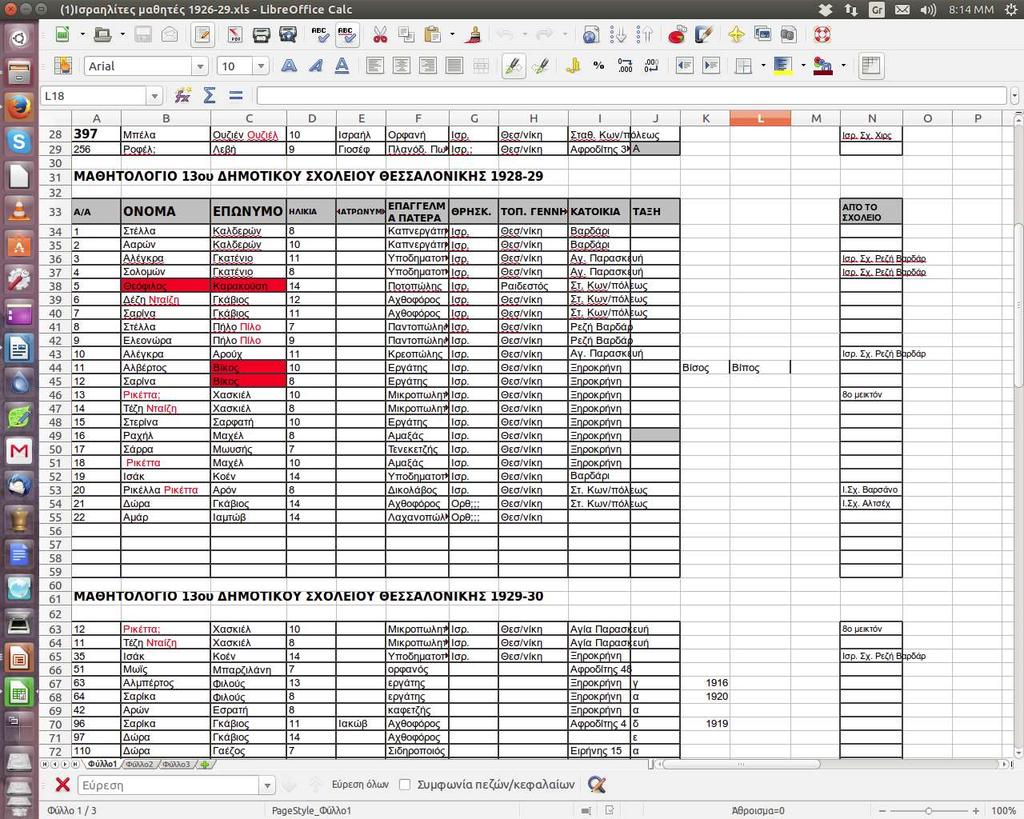Open the font color dropdown arrow
This screenshot has width=1024, height=819.
[x=843, y=65]
